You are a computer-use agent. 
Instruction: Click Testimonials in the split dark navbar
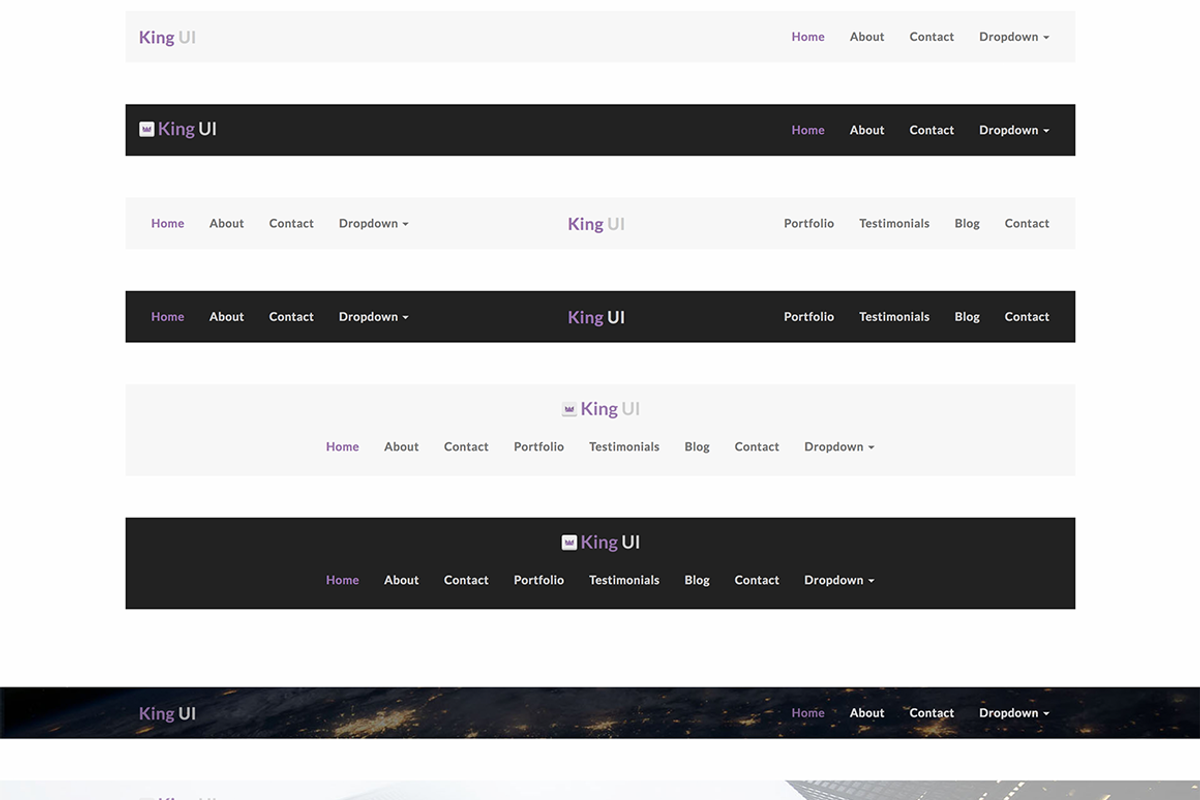coord(894,316)
